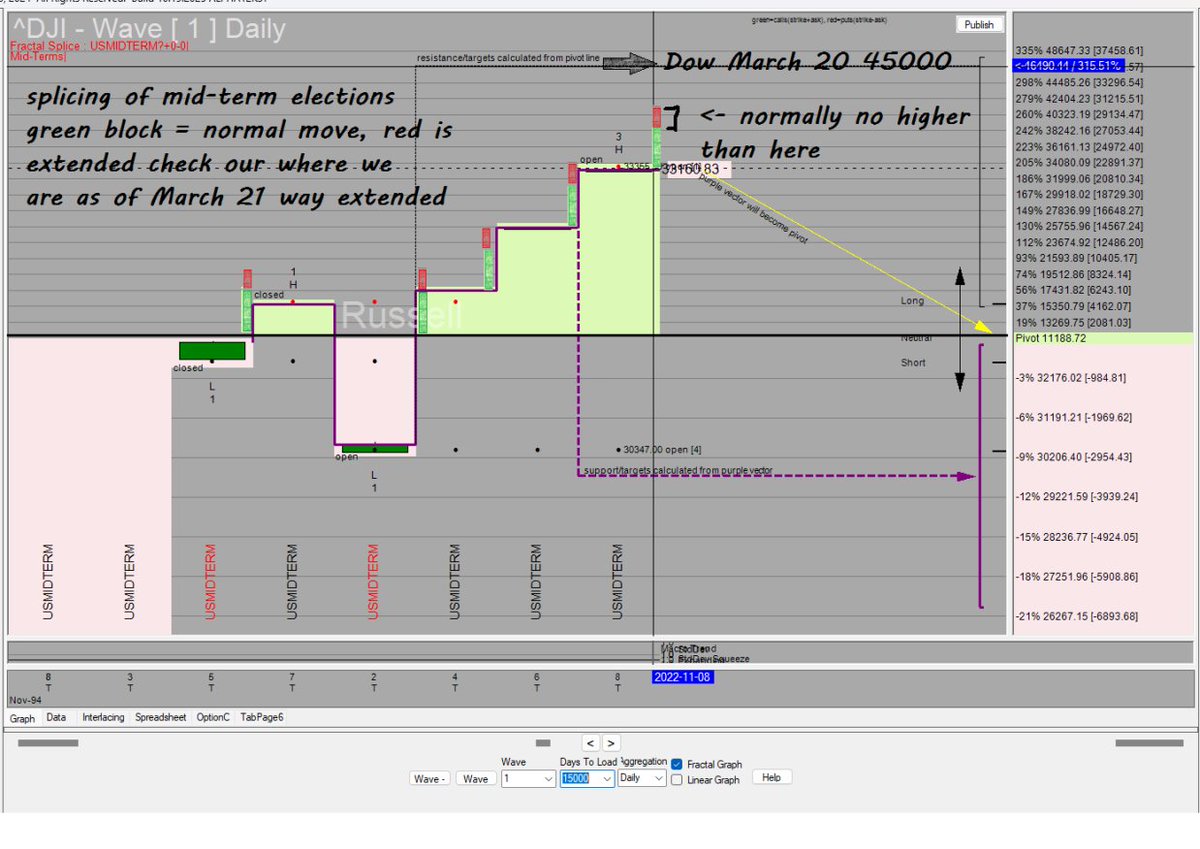Click the '205% 34080.09' resistance level

(1079, 162)
